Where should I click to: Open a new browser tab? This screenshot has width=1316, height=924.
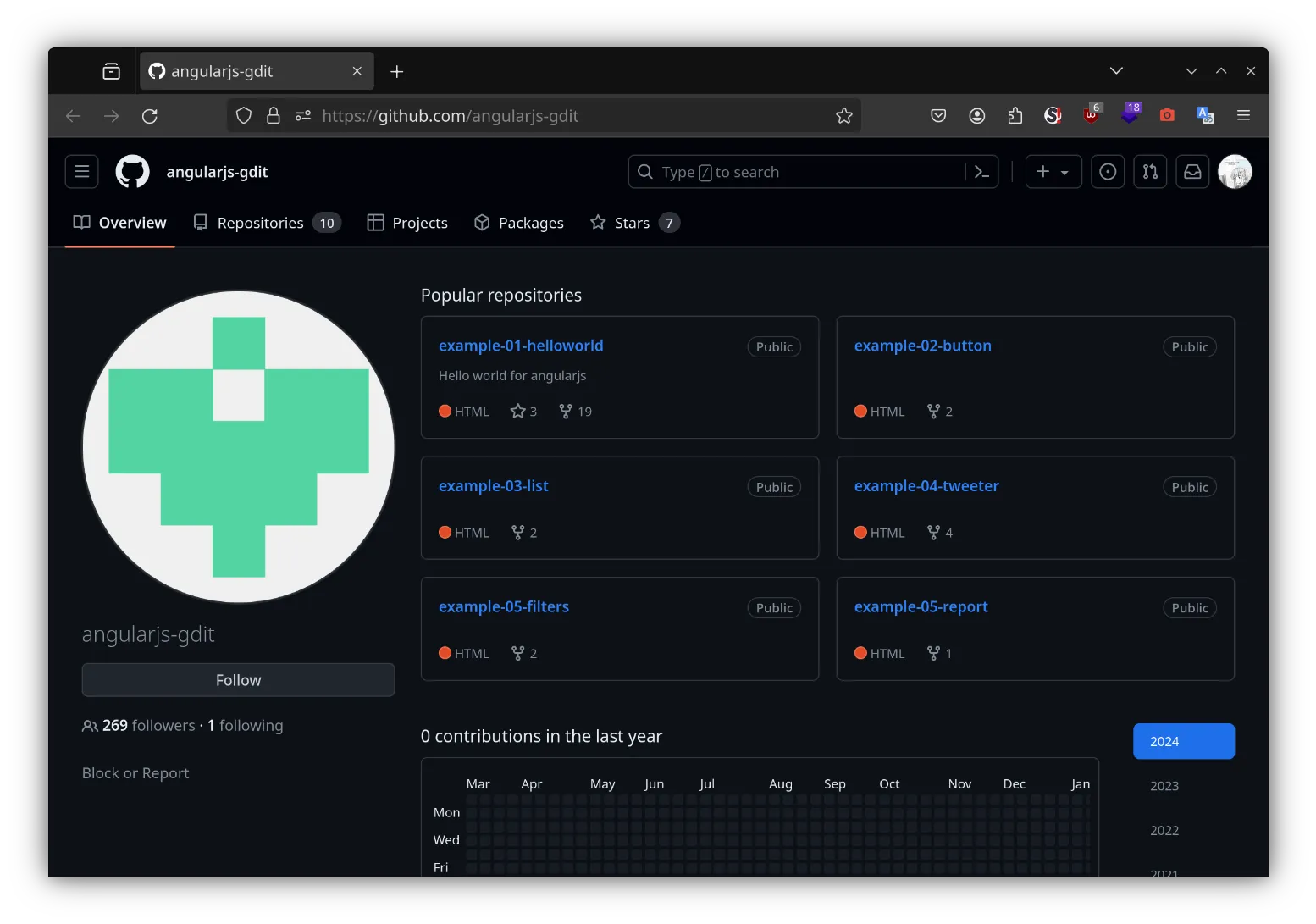396,71
